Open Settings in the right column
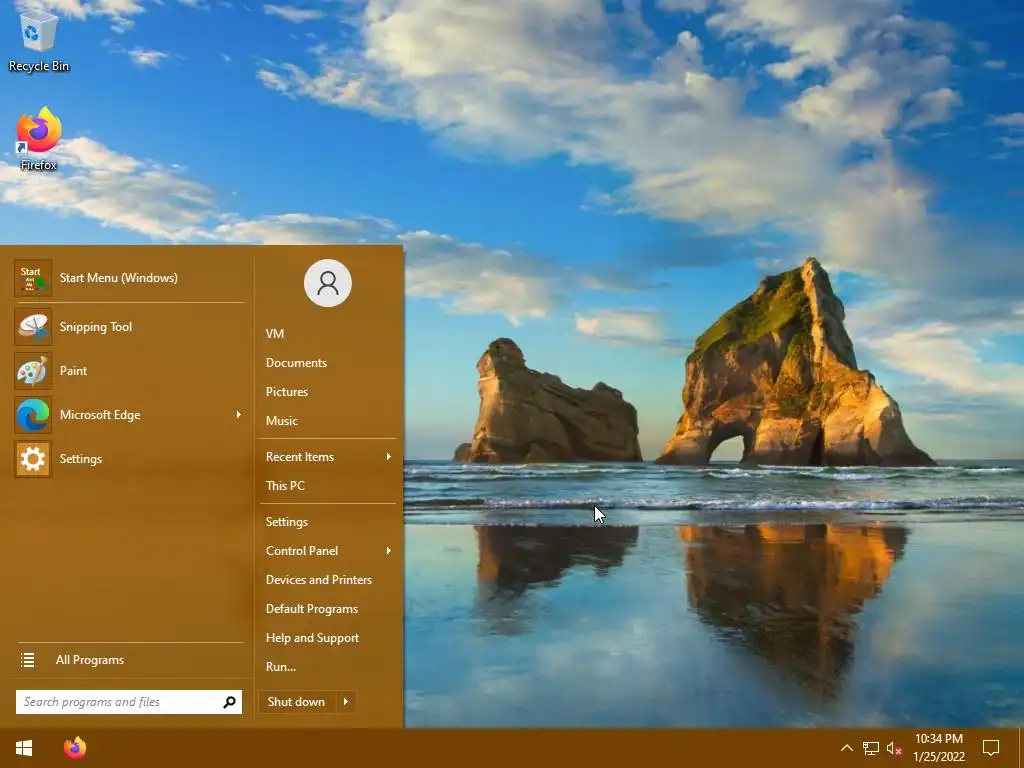 [287, 522]
